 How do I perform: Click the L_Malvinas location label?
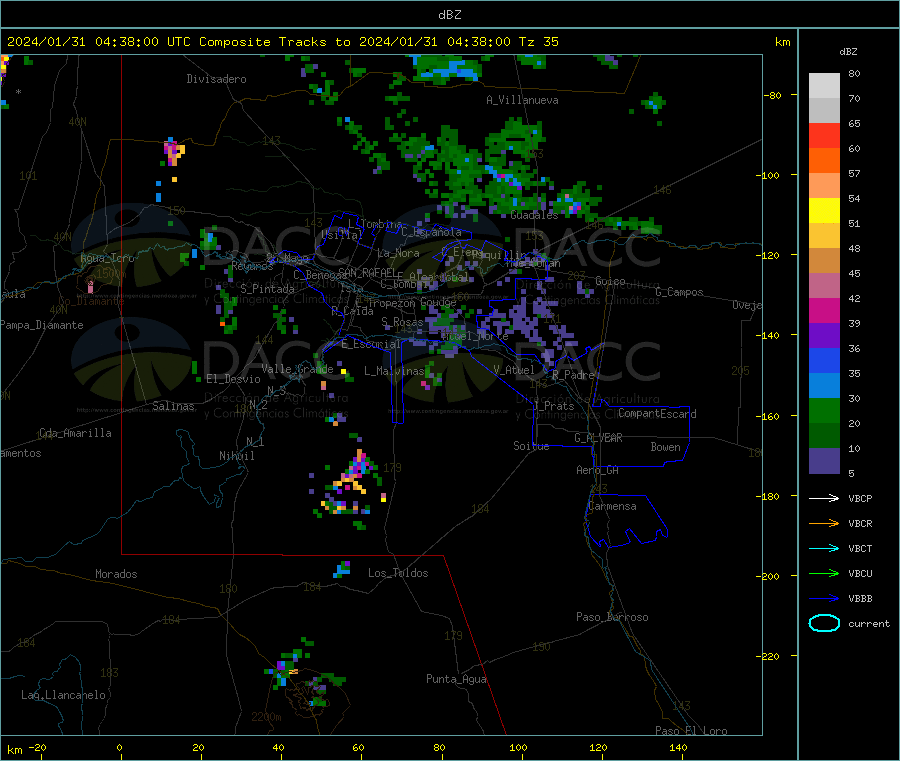(394, 371)
